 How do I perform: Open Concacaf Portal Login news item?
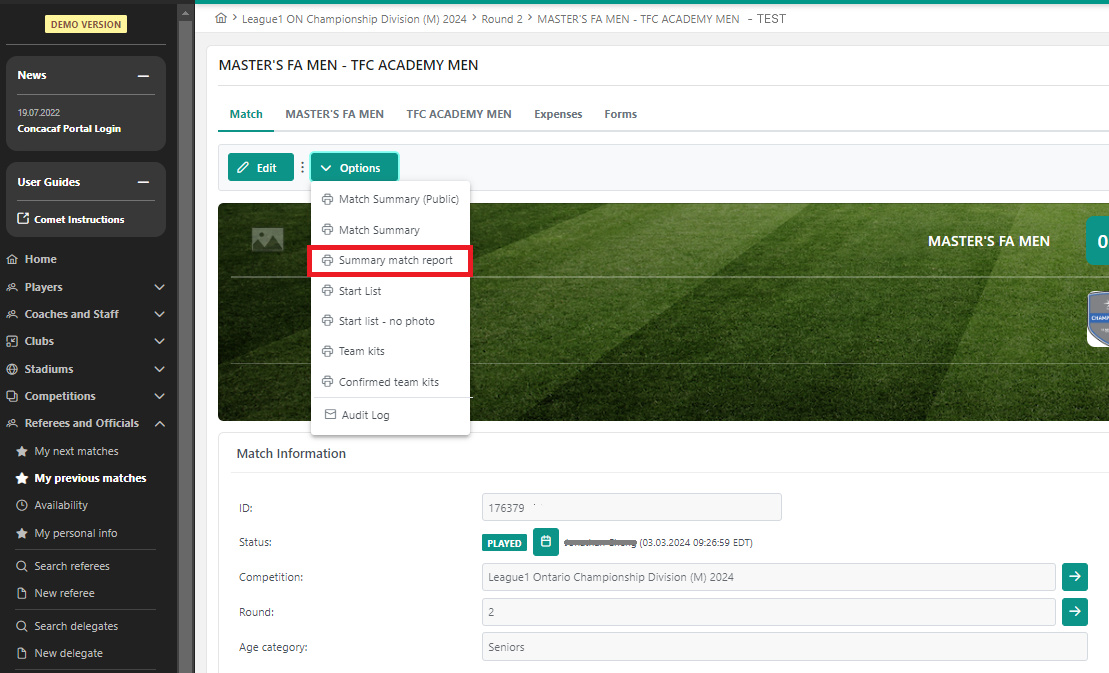pos(69,129)
